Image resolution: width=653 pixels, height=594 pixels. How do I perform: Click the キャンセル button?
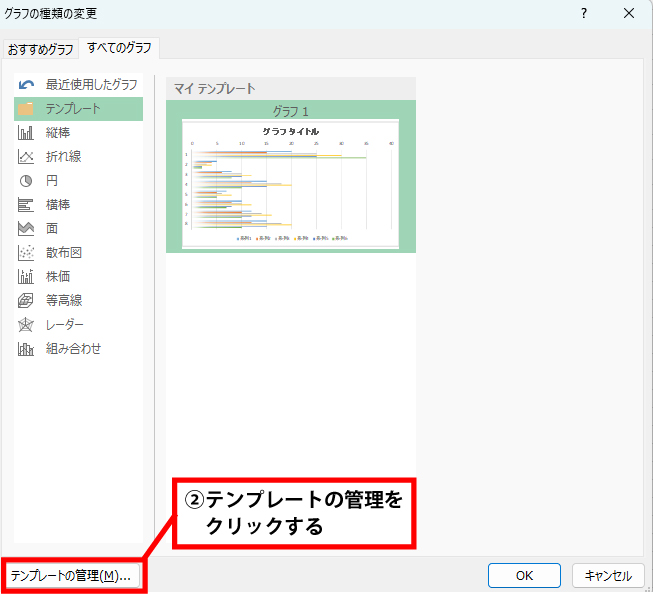tap(608, 576)
